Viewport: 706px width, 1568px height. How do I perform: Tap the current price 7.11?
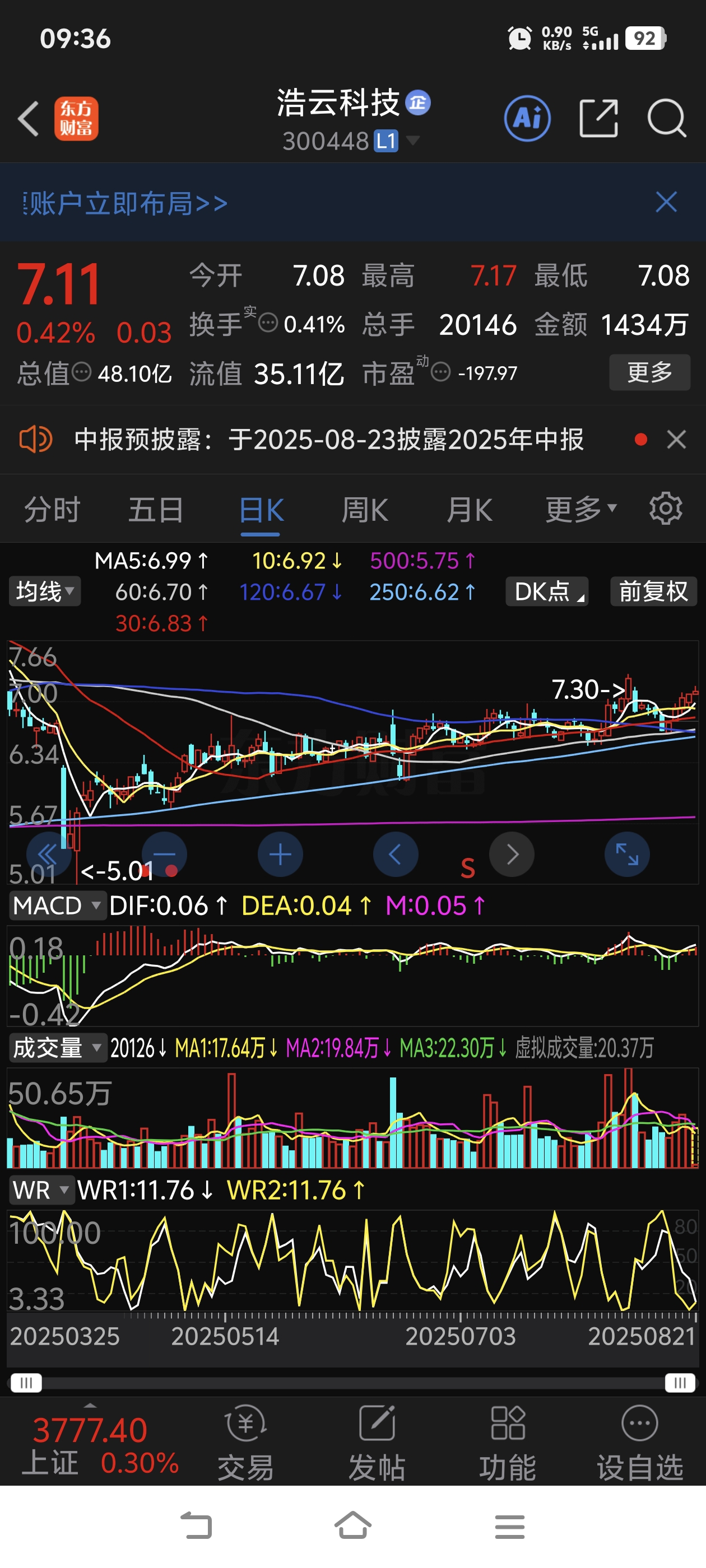tap(58, 284)
